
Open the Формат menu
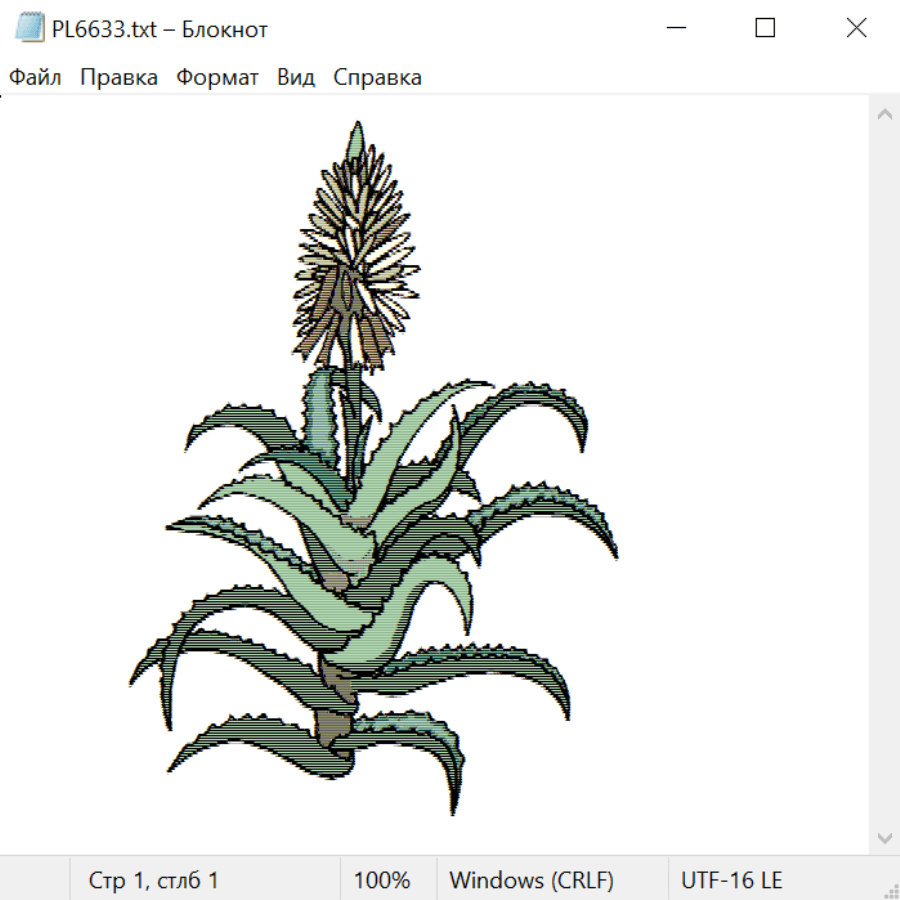tap(217, 77)
